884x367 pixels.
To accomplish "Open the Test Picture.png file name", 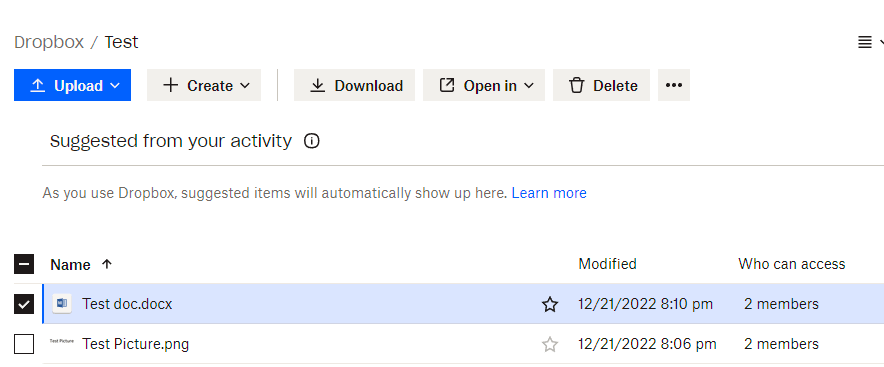I will (135, 344).
